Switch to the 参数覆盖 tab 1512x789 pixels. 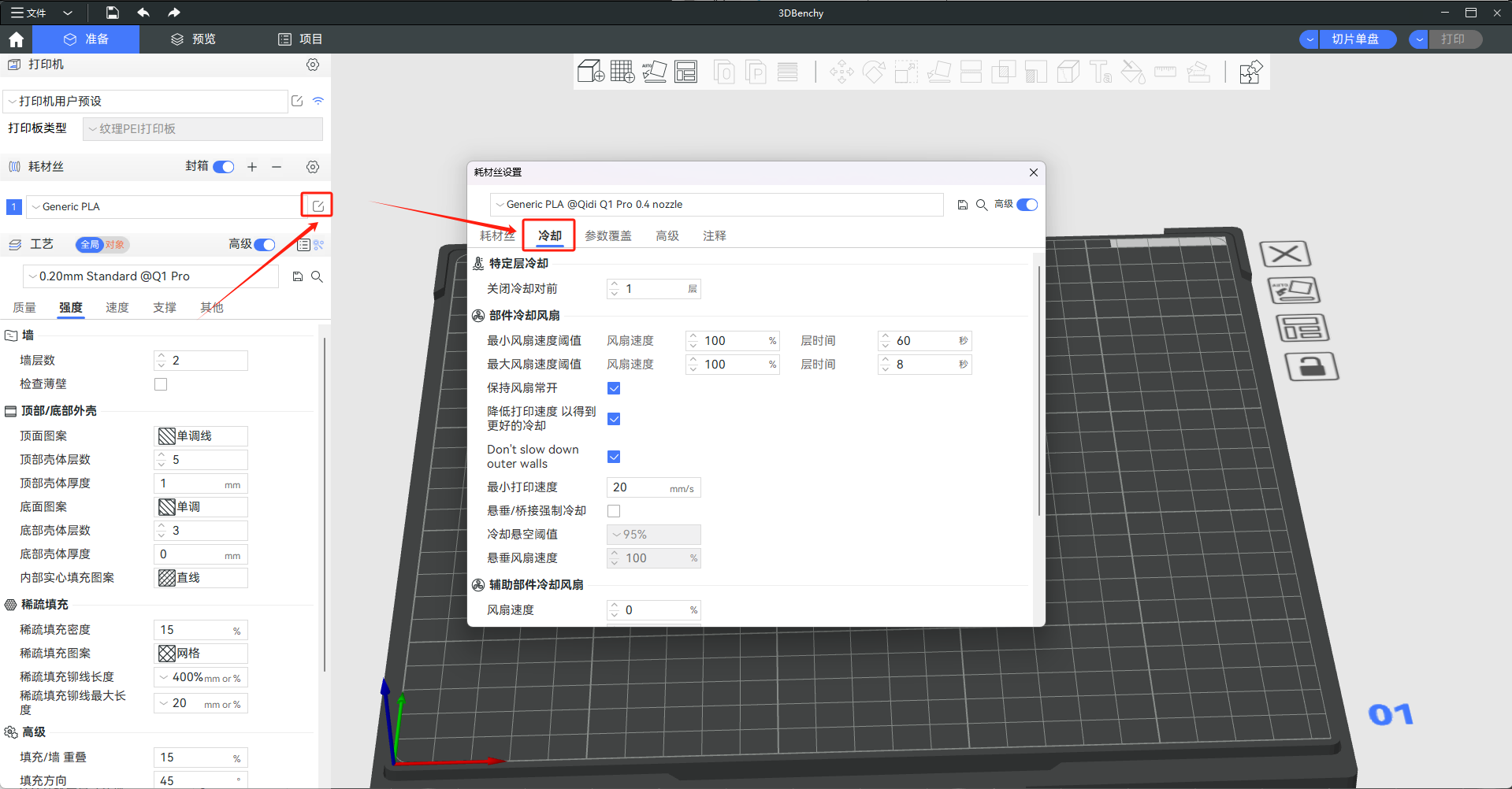(607, 236)
